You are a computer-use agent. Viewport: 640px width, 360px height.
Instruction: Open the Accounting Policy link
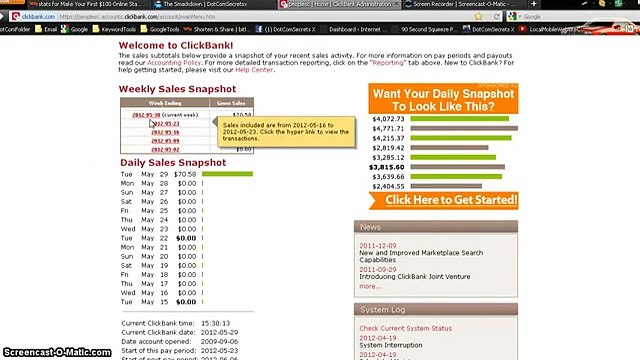(174, 62)
